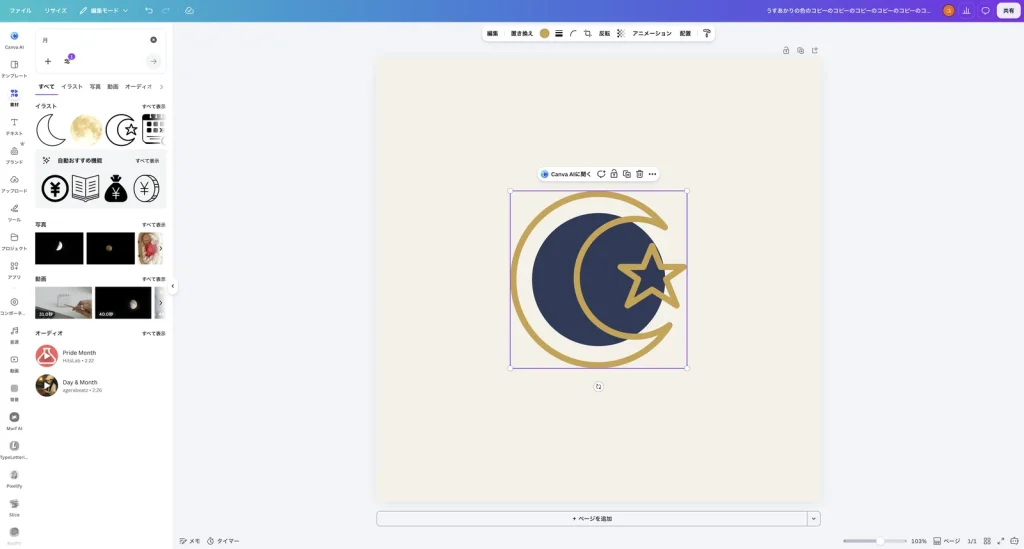Open the Tools (ツール) sidebar panel
Screen dimensions: 1024x549
coord(14,212)
